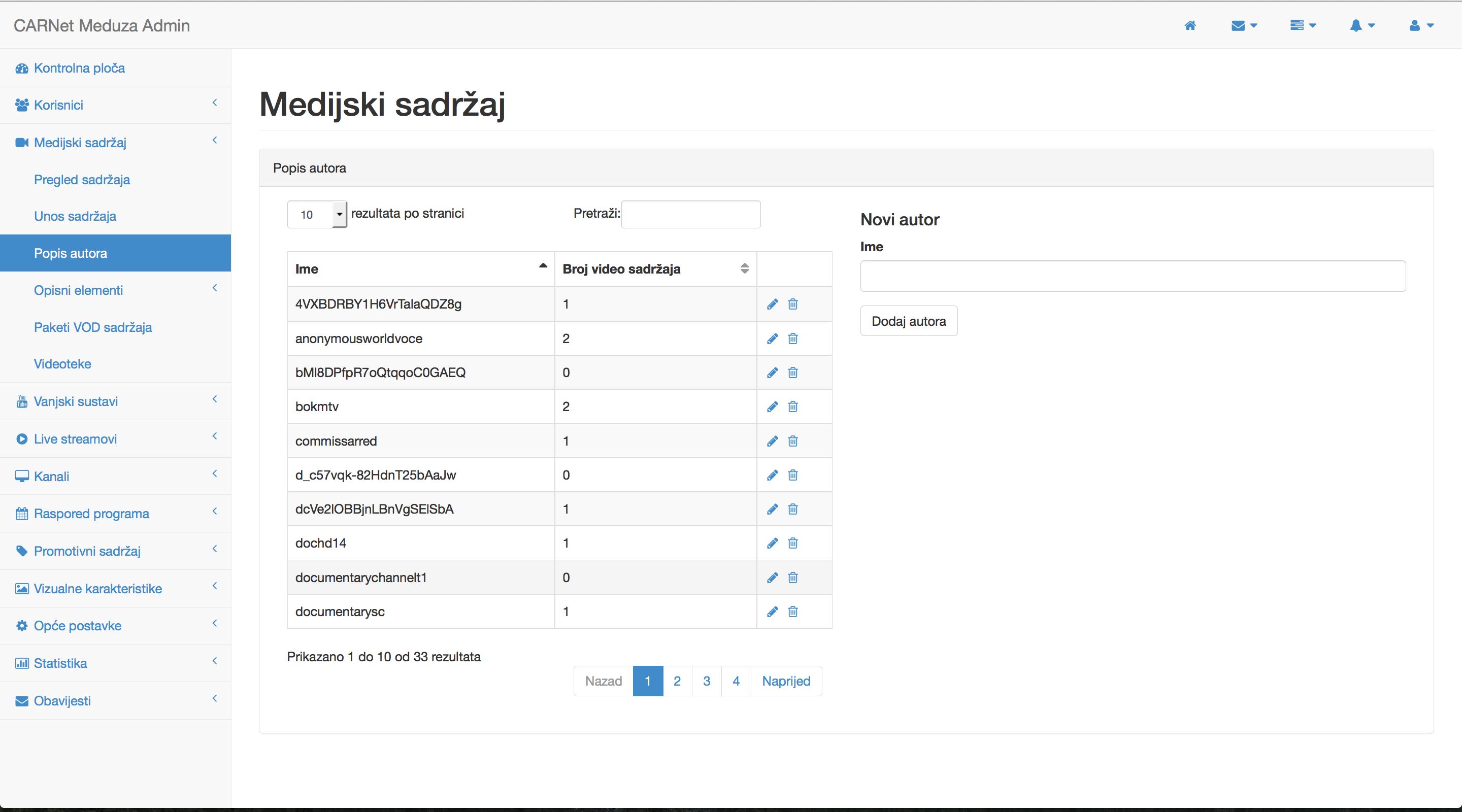Expand Vanjski sustavi sidebar menu
The width and height of the screenshot is (1462, 812).
click(115, 401)
